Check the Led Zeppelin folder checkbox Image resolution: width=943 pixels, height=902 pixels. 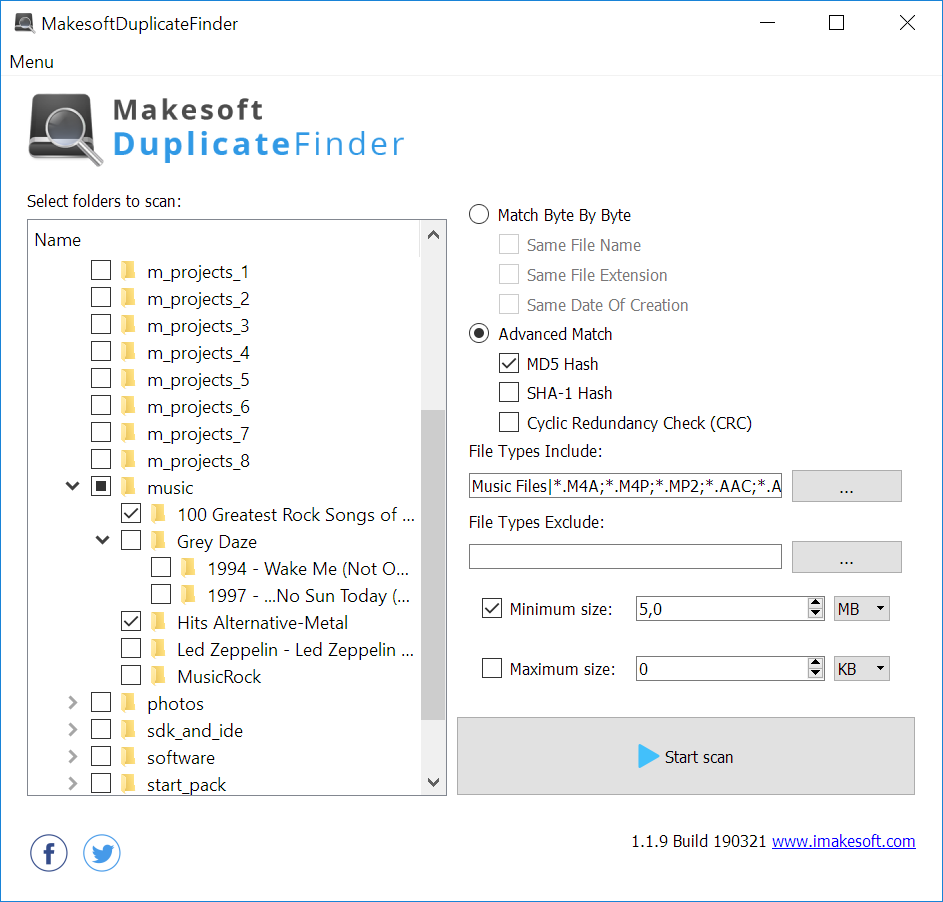click(131, 650)
